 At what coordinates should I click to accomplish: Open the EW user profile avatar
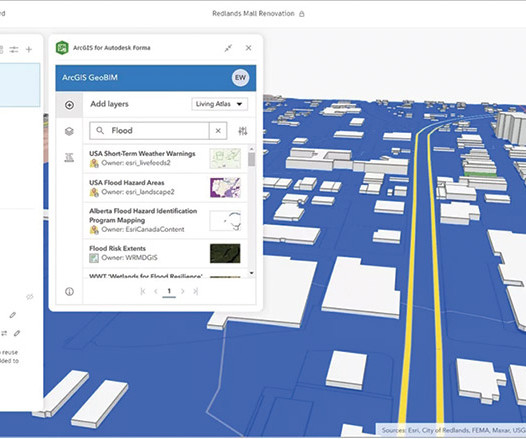pos(240,78)
